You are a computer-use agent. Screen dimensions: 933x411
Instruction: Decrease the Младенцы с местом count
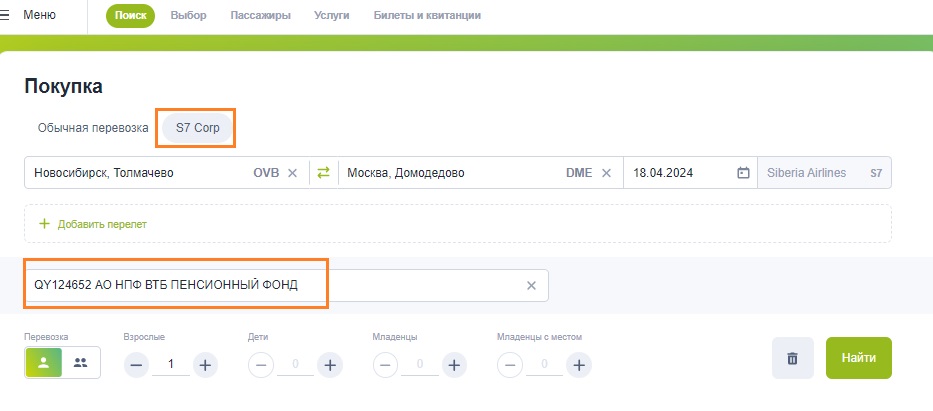coord(509,365)
